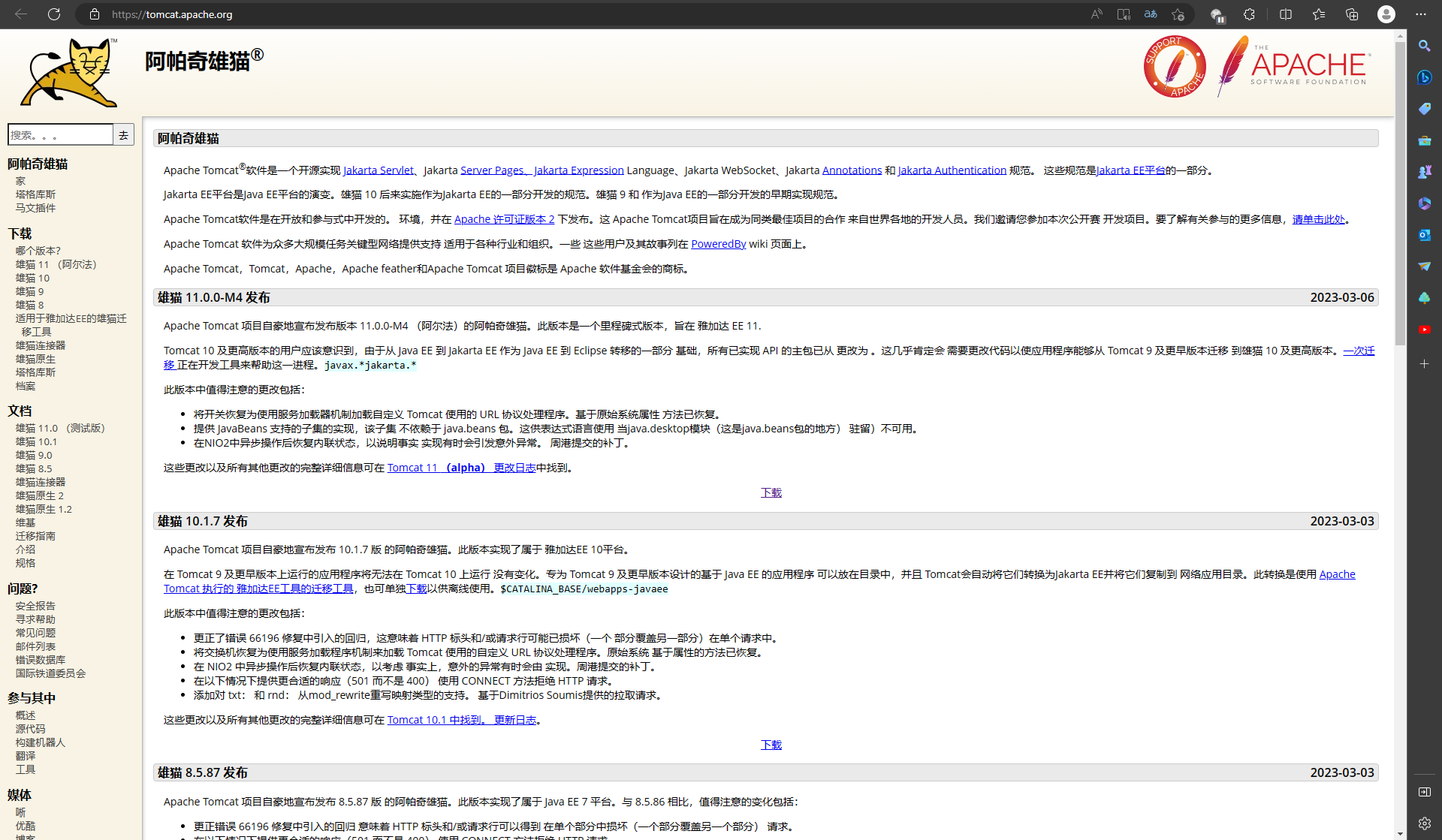Open the read aloud icon
The height and width of the screenshot is (840, 1442).
coord(1097,14)
